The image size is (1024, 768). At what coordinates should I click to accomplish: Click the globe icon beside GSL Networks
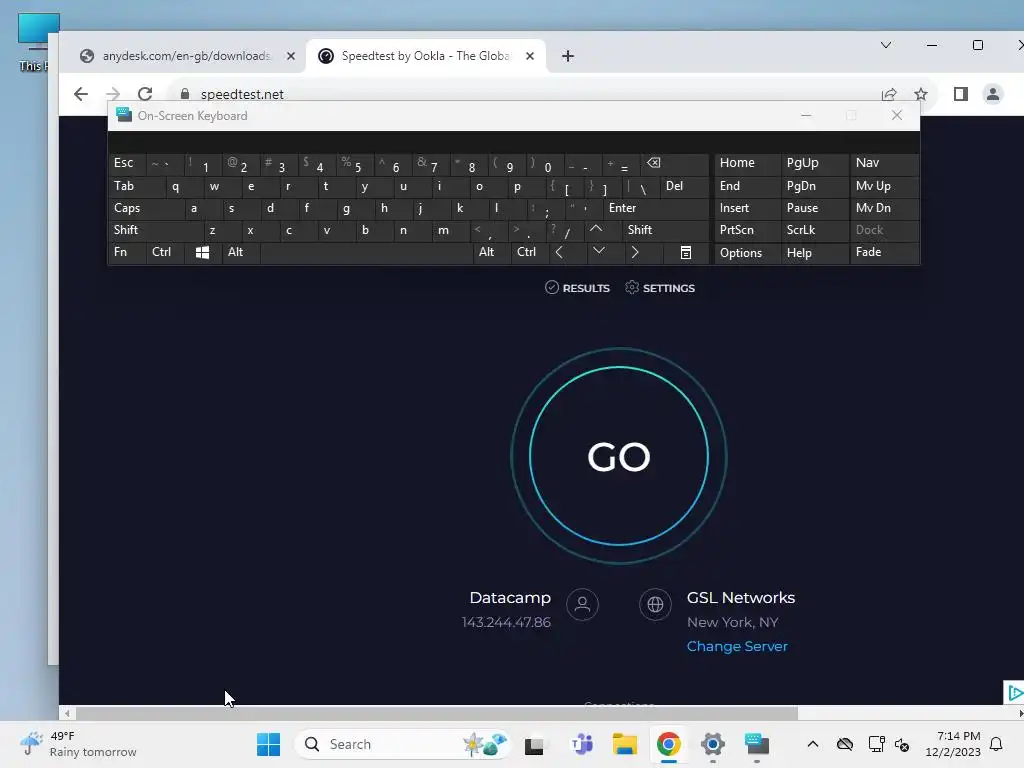pyautogui.click(x=655, y=605)
